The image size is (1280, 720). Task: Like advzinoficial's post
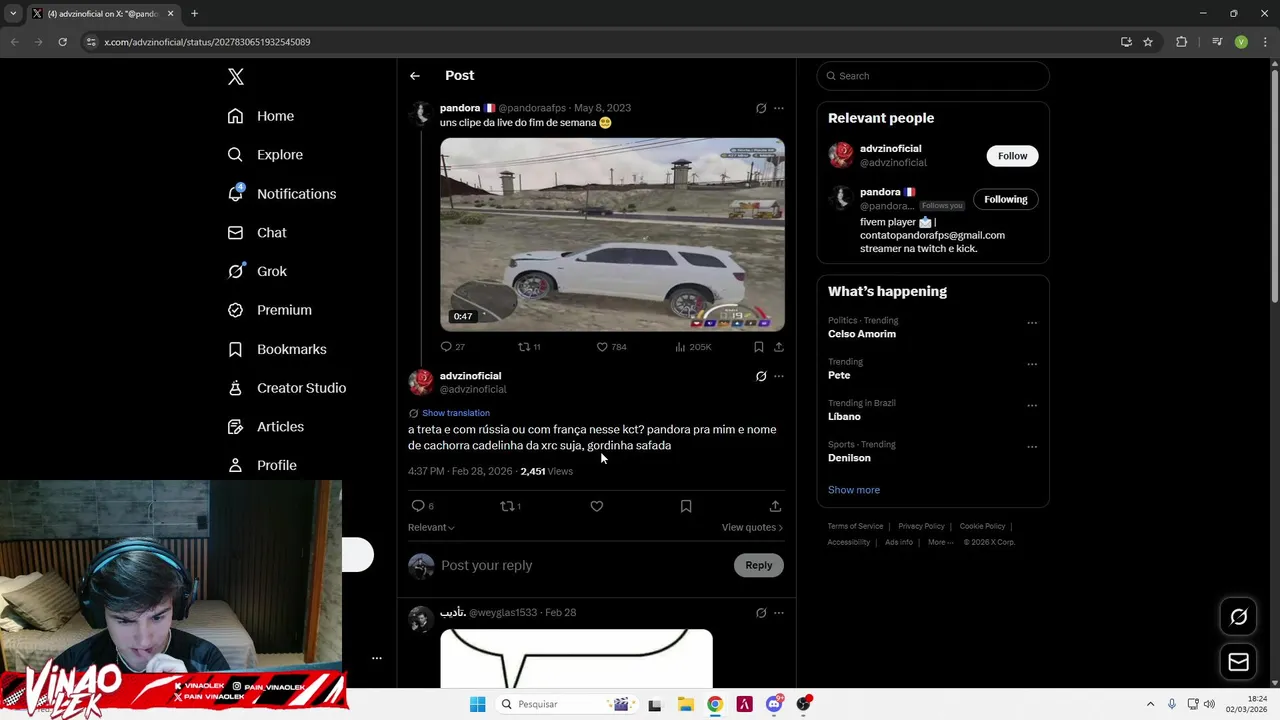point(597,506)
